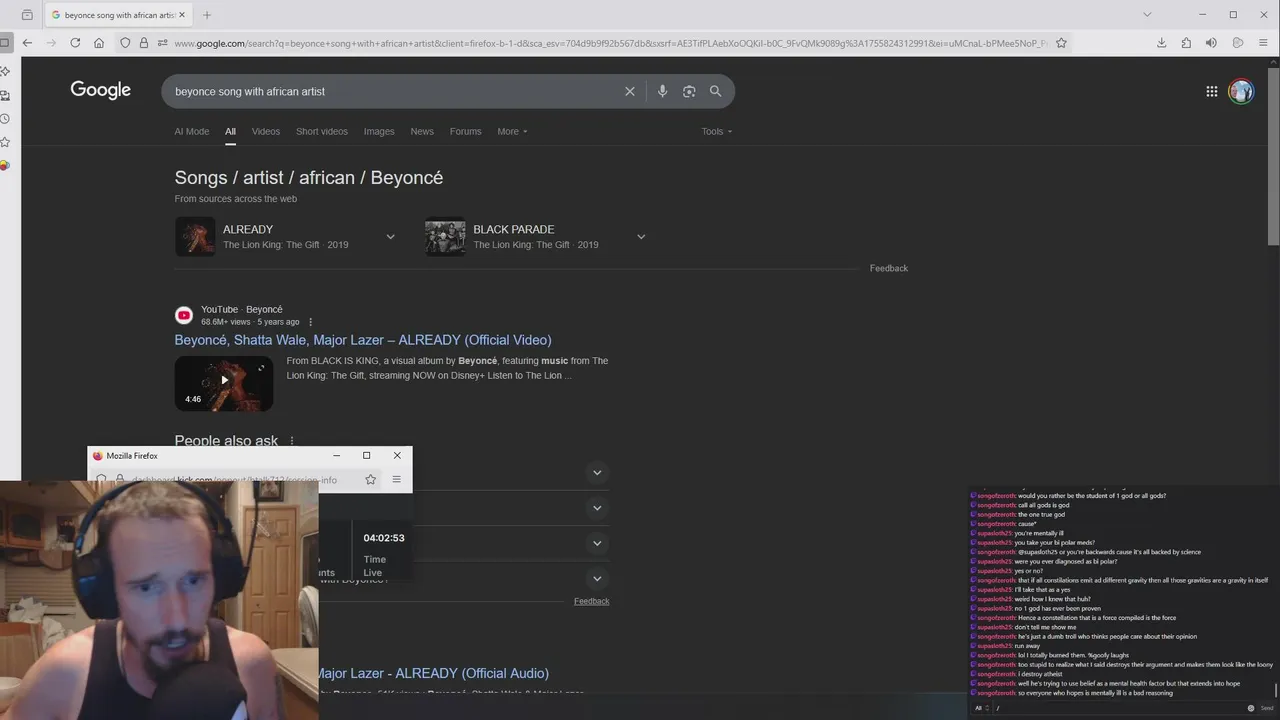
Task: Select the All results tab
Action: pyautogui.click(x=230, y=131)
